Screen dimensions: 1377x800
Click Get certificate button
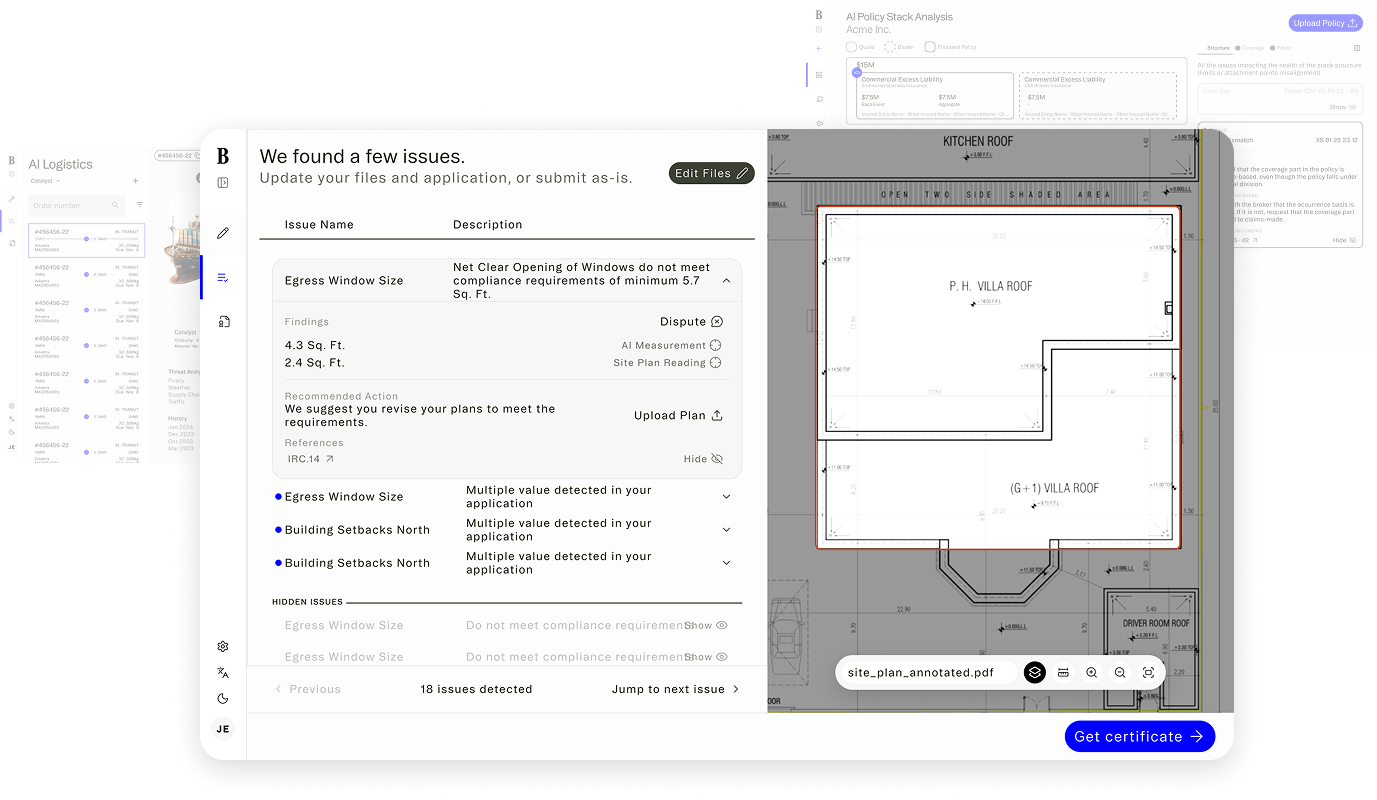[x=1140, y=737]
